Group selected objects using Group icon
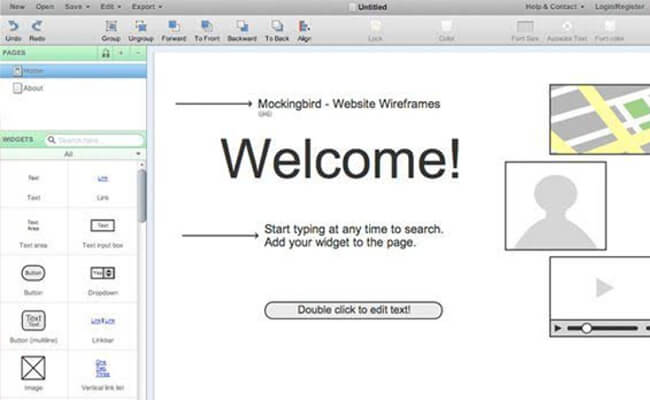 click(111, 26)
